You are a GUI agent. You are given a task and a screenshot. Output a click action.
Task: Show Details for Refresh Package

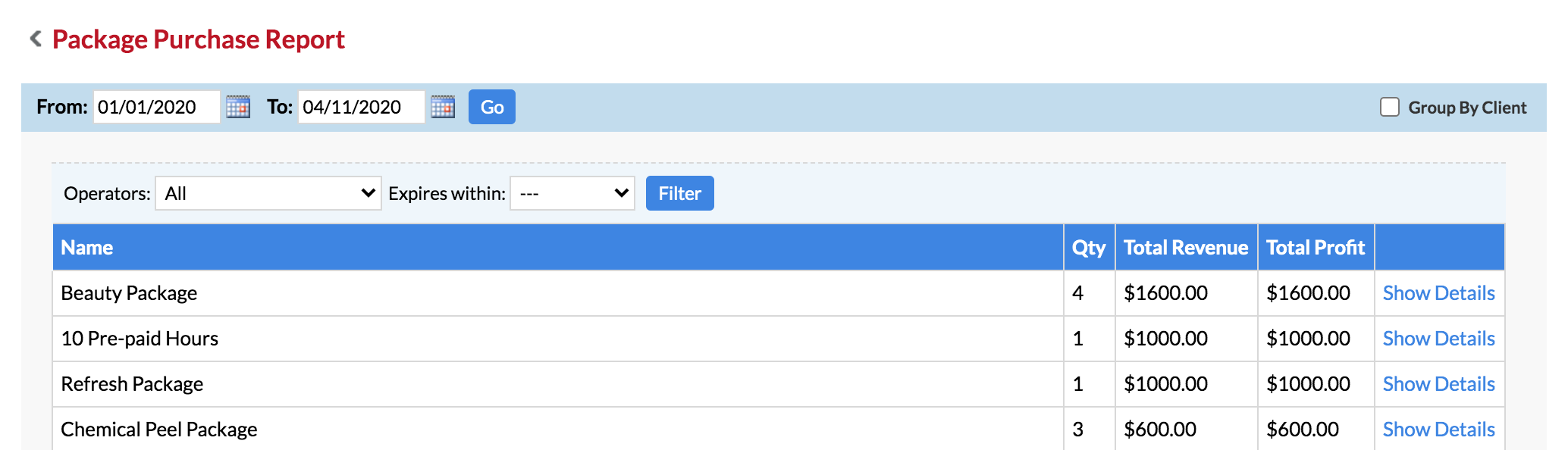1438,384
